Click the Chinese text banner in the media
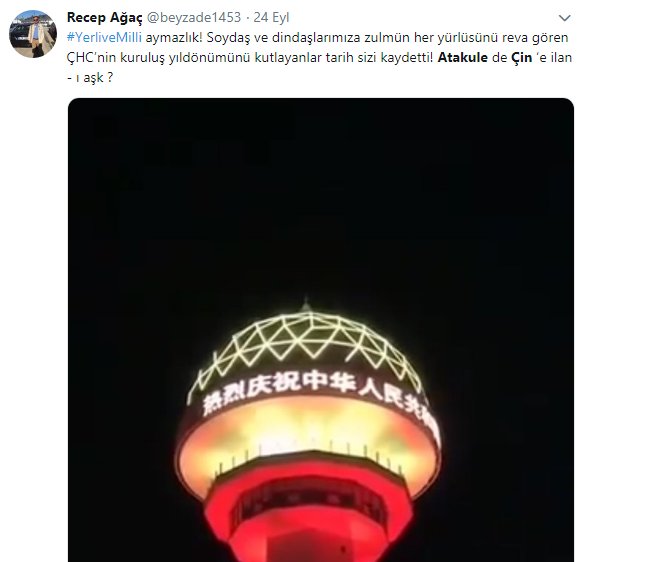 (320, 395)
